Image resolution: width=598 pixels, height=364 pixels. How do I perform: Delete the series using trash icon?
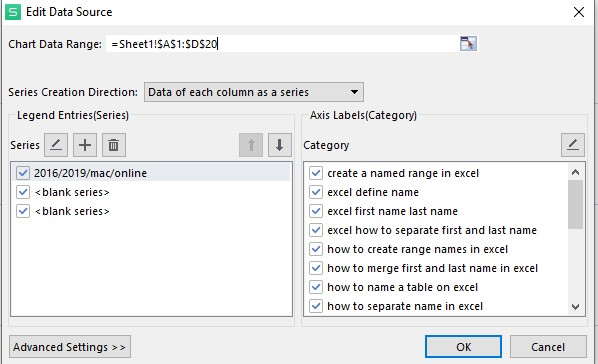114,145
